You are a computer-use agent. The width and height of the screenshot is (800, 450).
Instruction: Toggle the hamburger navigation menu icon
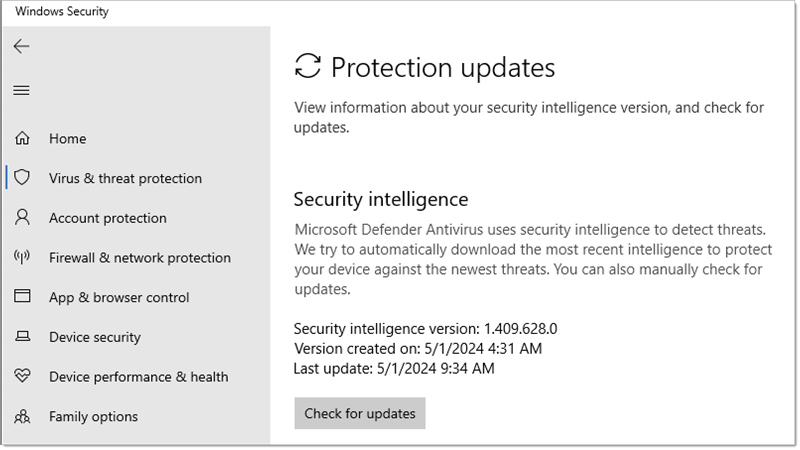(21, 90)
